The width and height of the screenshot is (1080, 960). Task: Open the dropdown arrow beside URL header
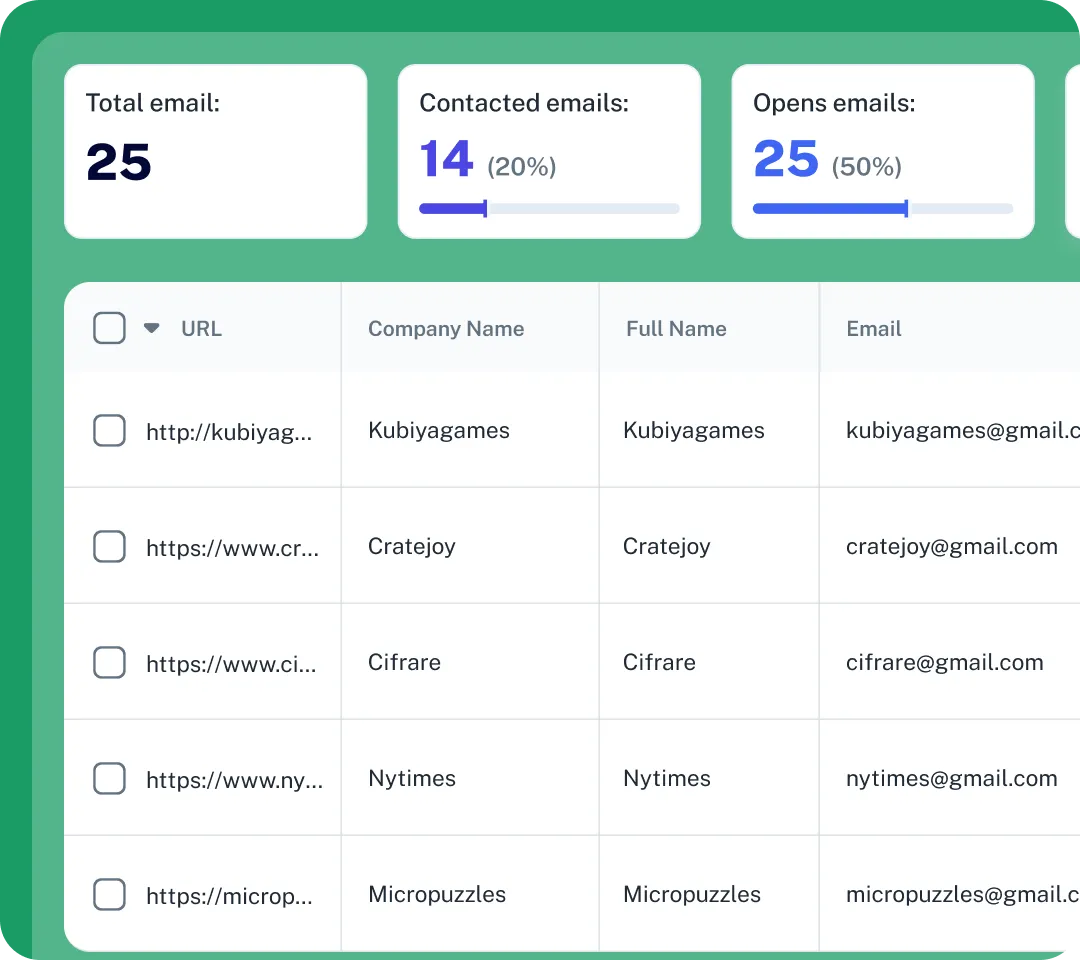pos(152,328)
